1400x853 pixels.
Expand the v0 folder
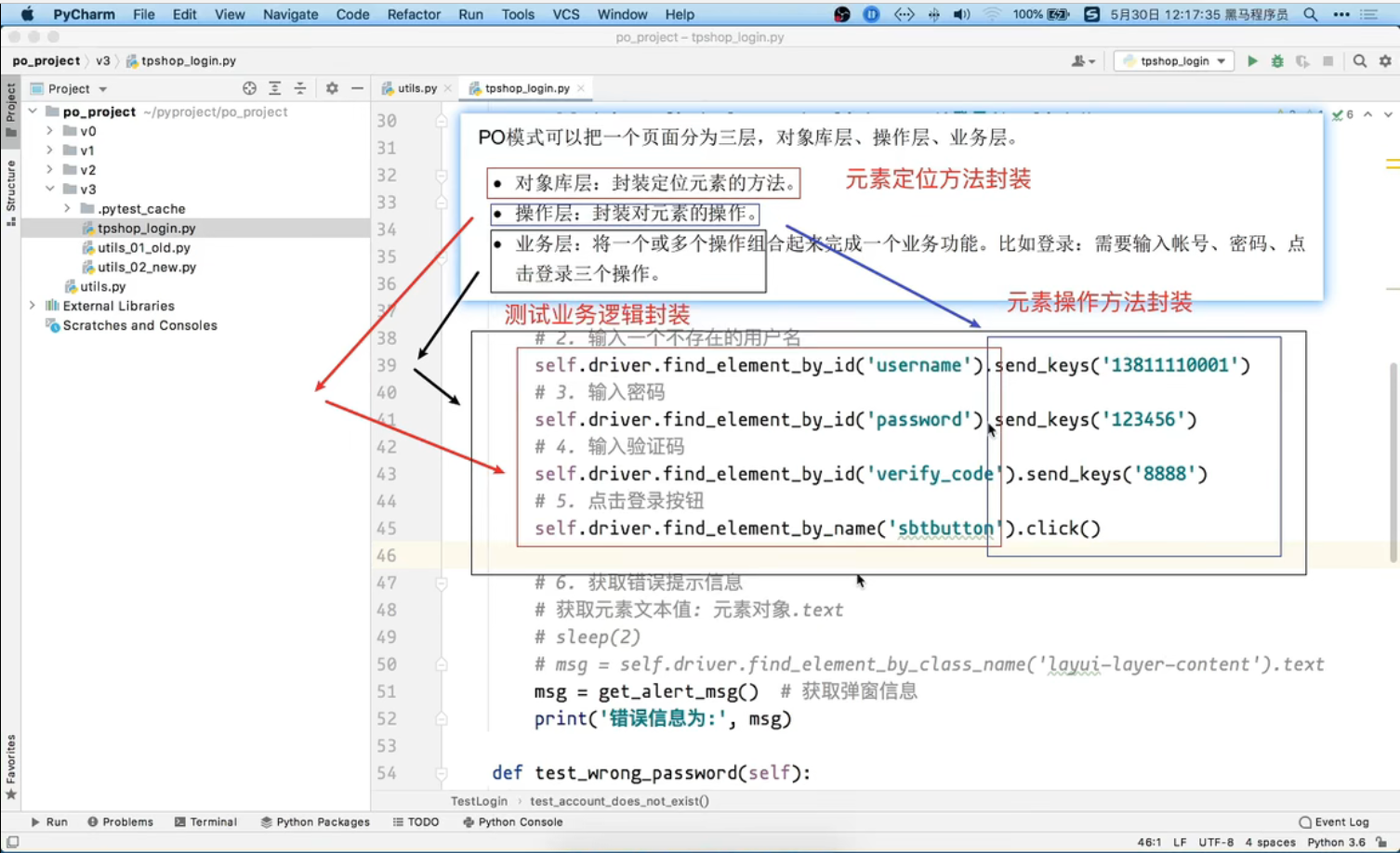click(x=50, y=131)
